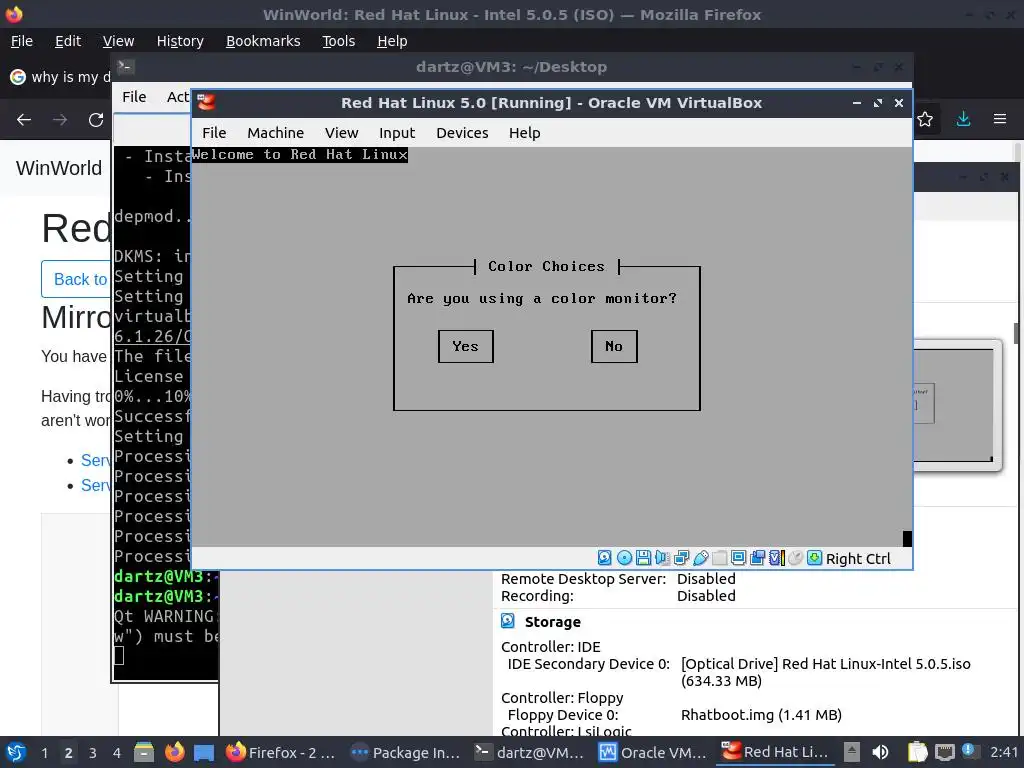Open the VirtualBox VM Help menu

pos(524,133)
